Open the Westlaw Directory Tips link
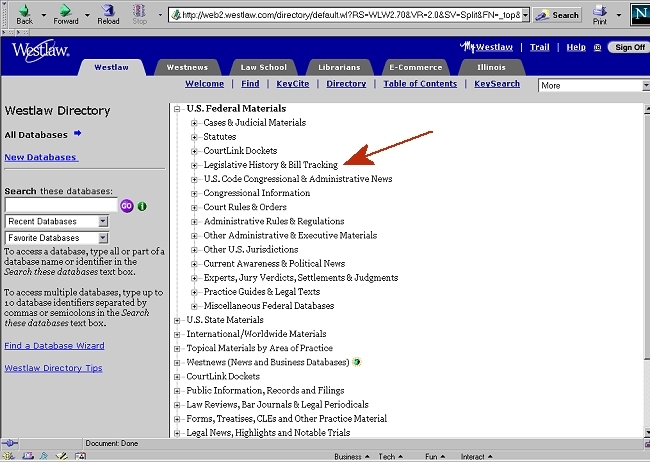650x462 pixels. point(53,368)
